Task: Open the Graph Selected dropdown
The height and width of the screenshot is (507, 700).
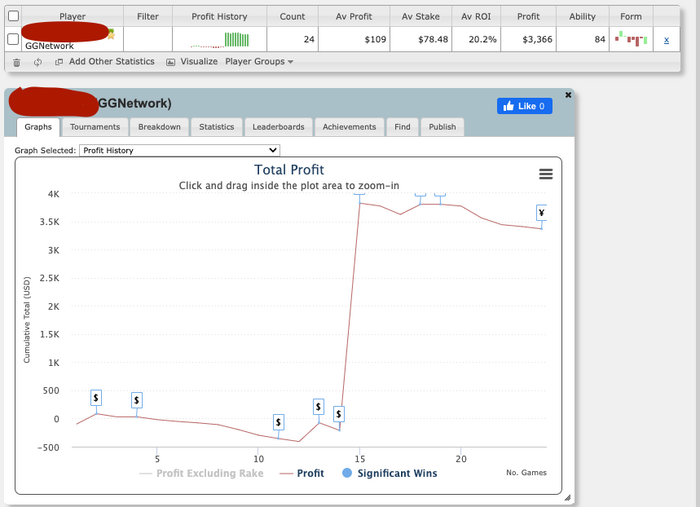Action: 179,150
